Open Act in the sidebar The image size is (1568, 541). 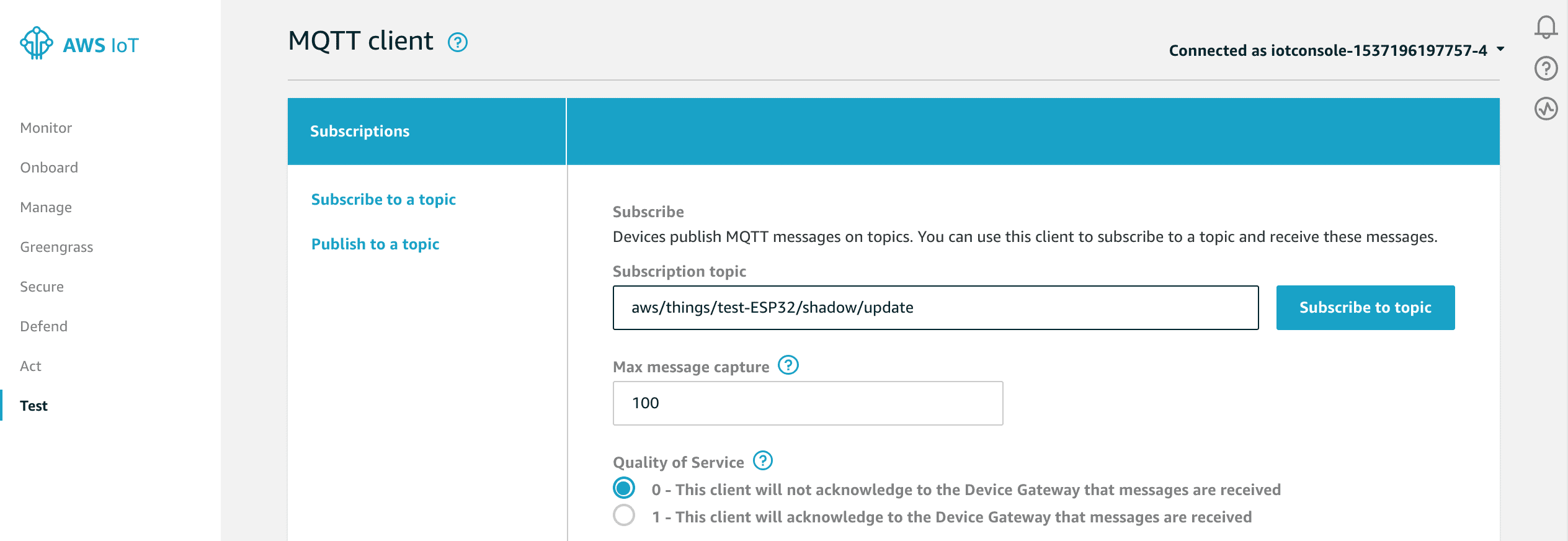(30, 366)
